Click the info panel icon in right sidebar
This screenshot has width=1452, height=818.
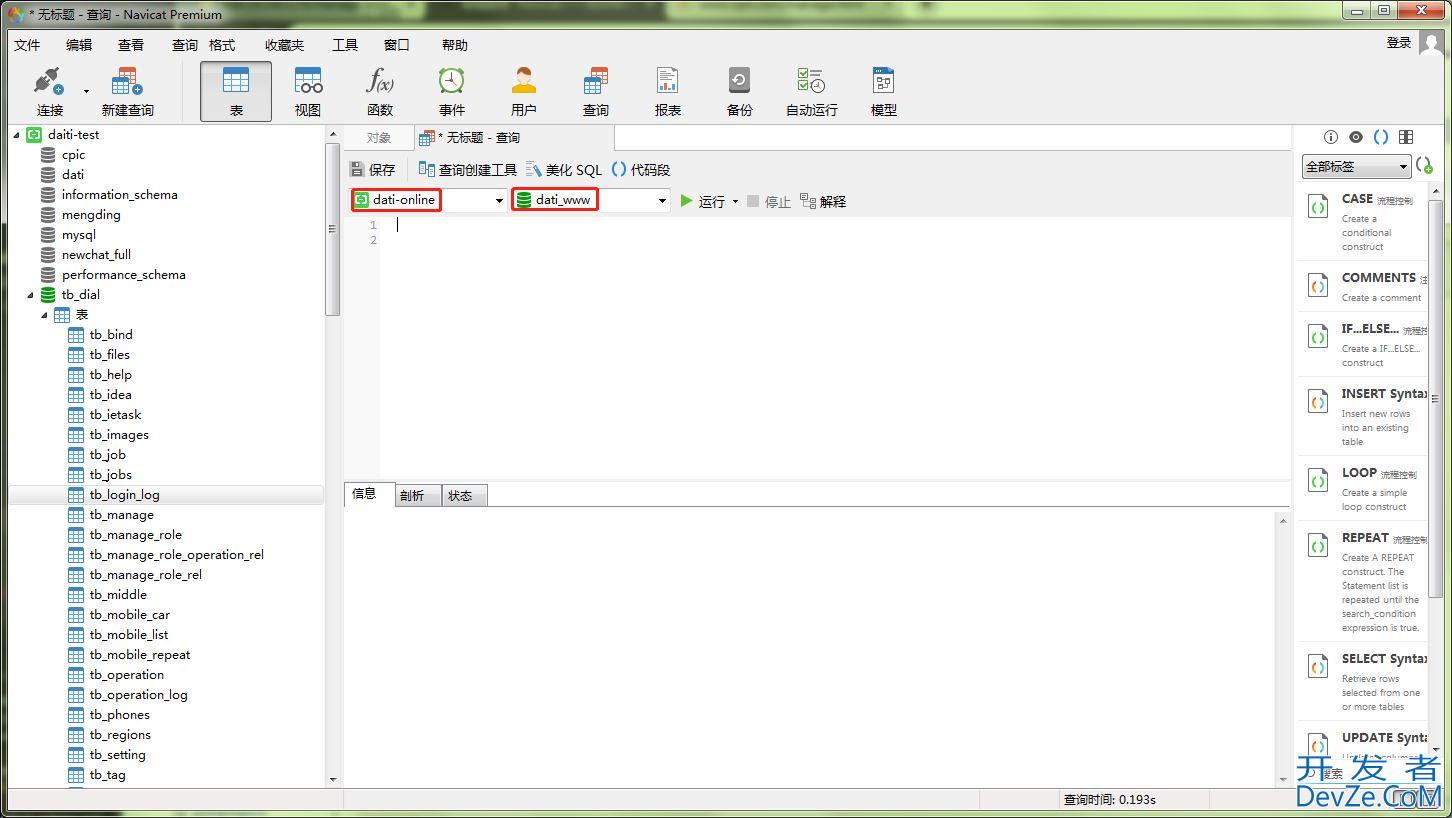click(x=1331, y=137)
